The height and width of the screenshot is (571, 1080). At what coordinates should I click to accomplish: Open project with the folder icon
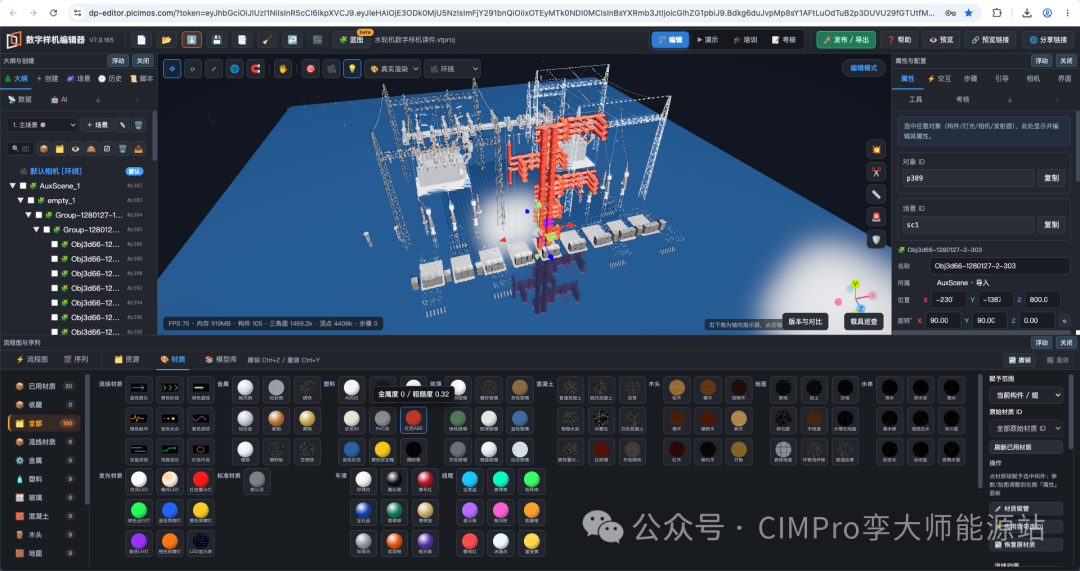166,40
